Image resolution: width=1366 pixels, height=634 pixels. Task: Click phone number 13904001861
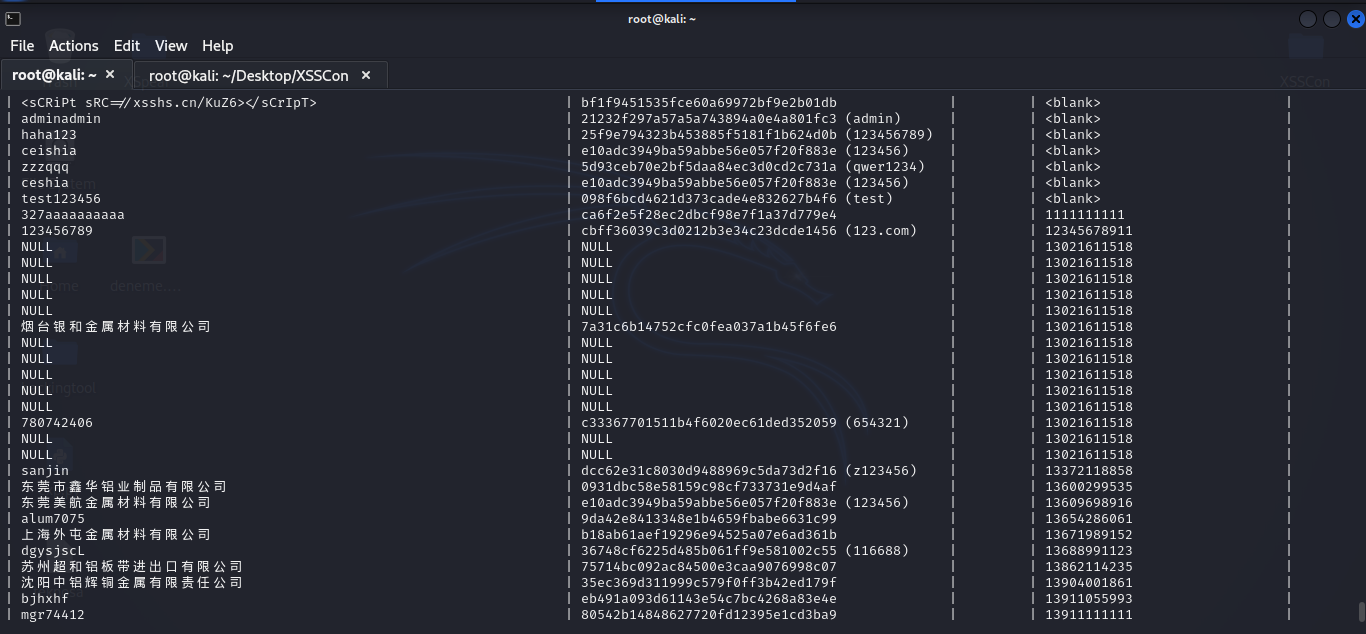point(1089,583)
